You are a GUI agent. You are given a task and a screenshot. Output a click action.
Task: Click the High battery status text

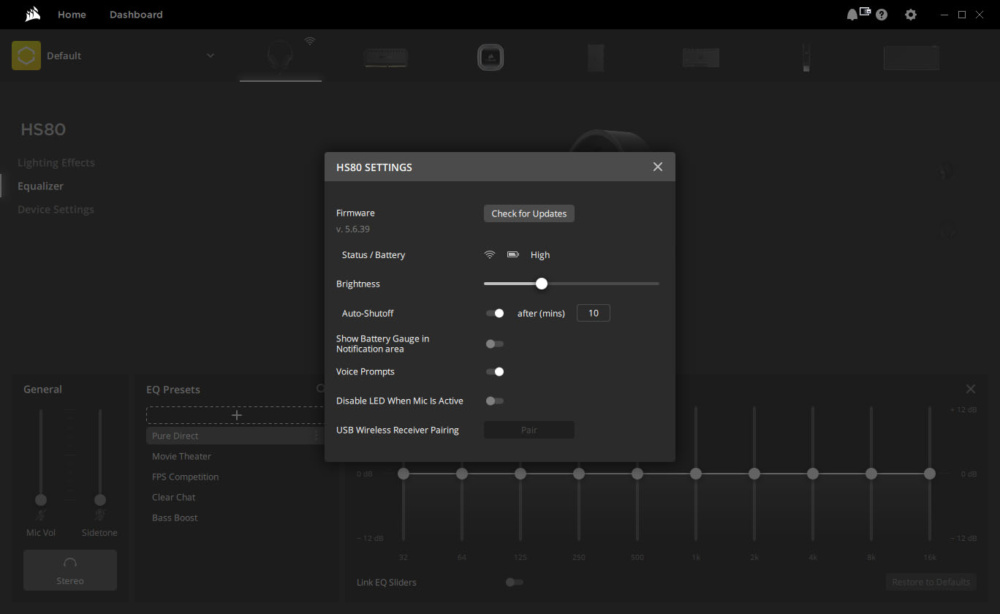tap(540, 254)
